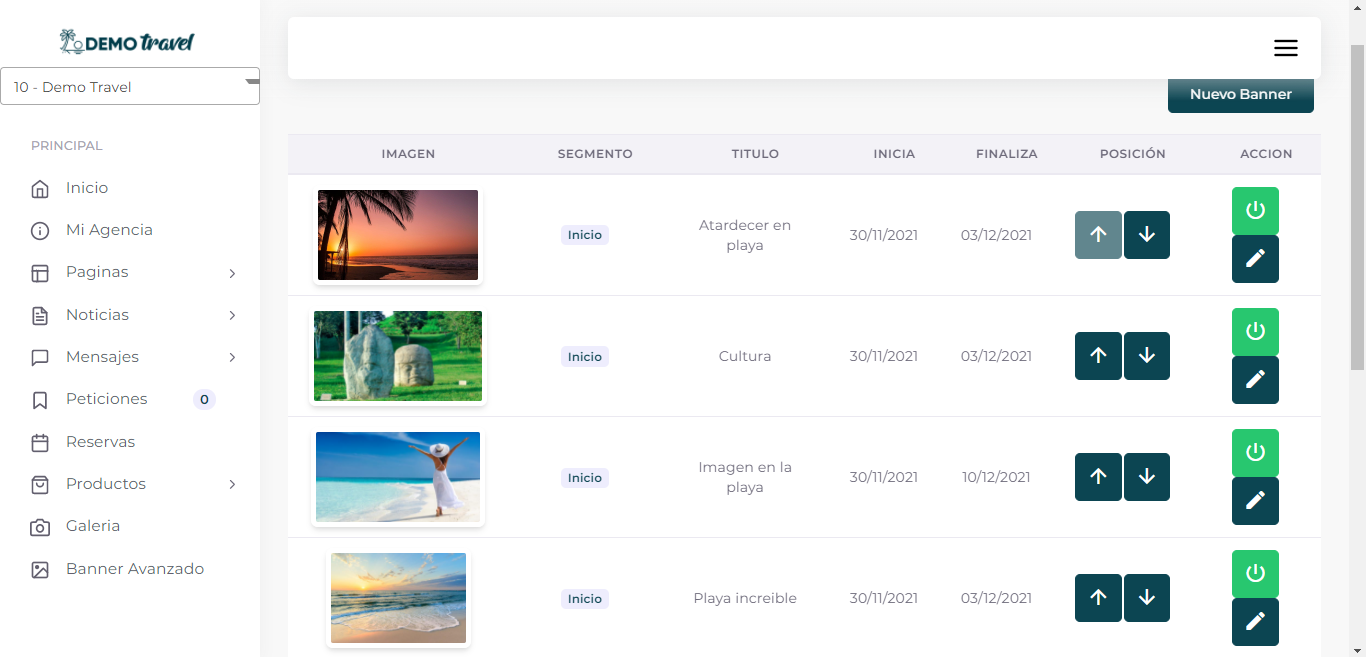The height and width of the screenshot is (657, 1366).
Task: Expand the Productos submenu chevron
Action: pyautogui.click(x=232, y=484)
